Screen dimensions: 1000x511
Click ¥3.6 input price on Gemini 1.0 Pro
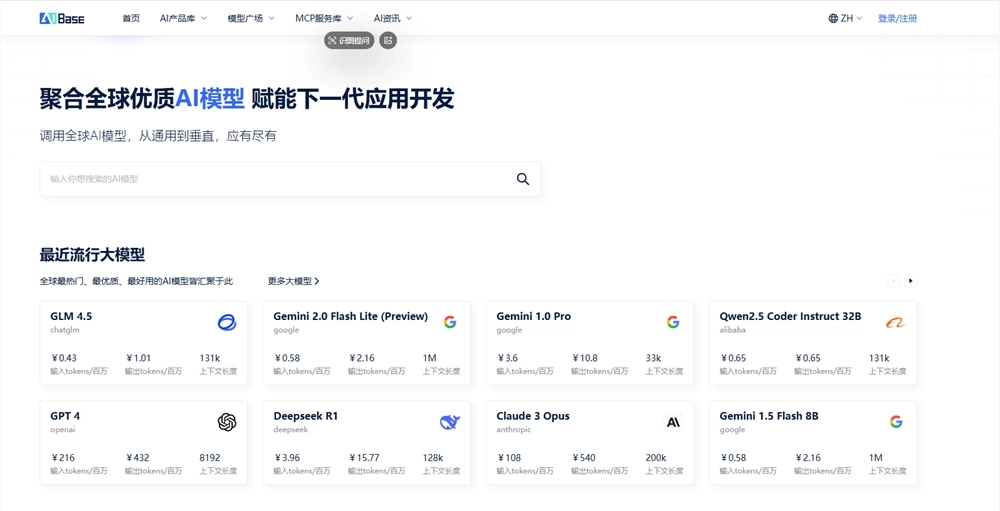pos(508,358)
